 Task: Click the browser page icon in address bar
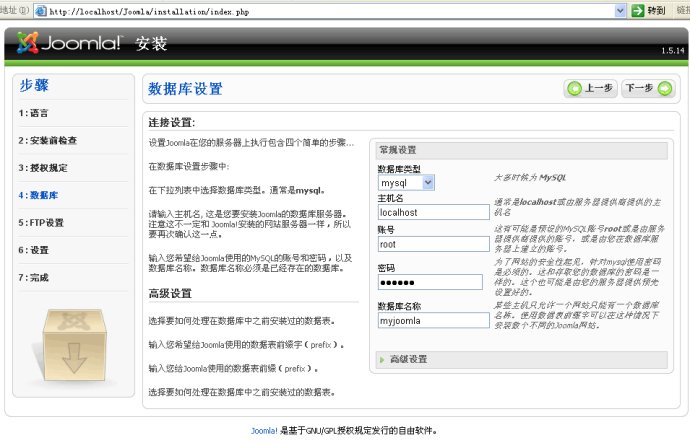point(41,11)
